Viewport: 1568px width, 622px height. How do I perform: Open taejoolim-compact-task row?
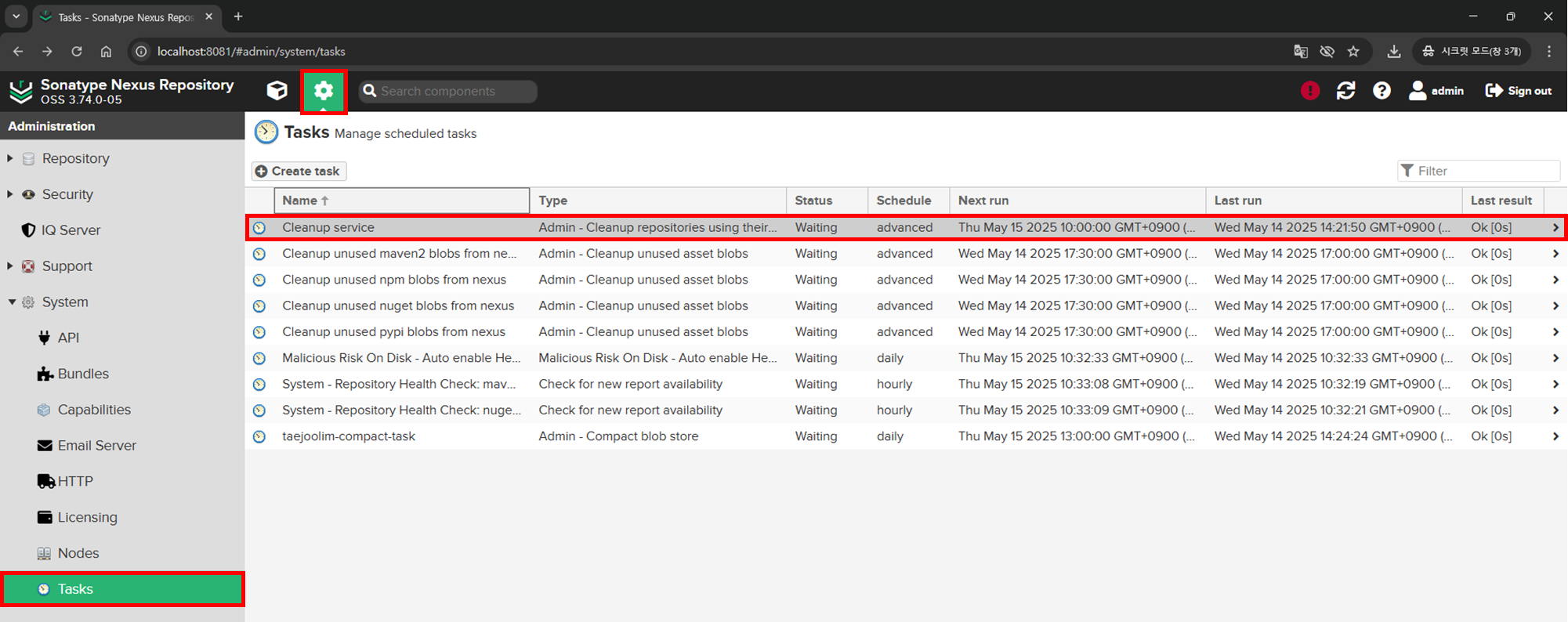[906, 436]
